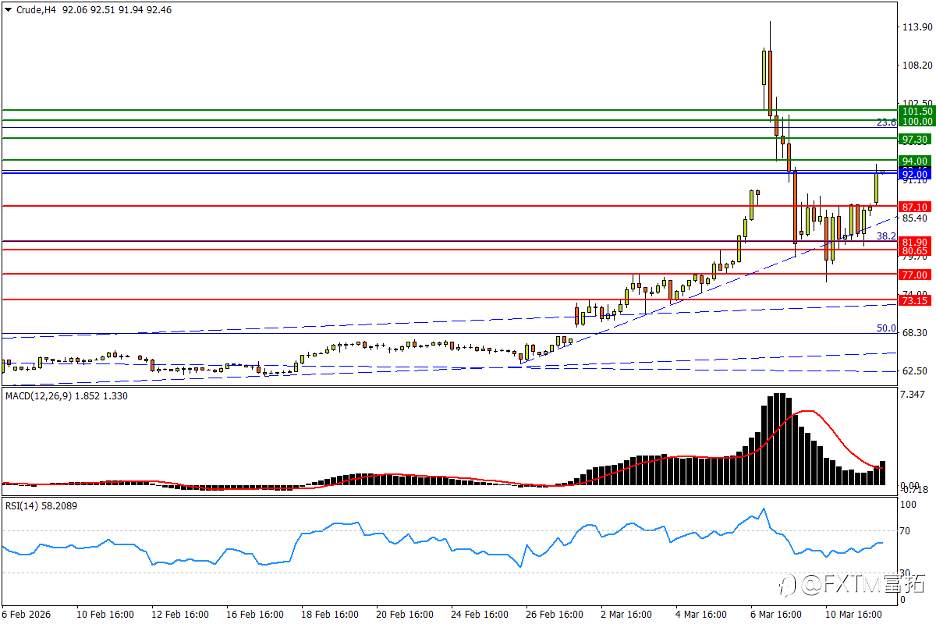
Task: Select the 50.0 Fibonacci level label
Action: (886, 328)
